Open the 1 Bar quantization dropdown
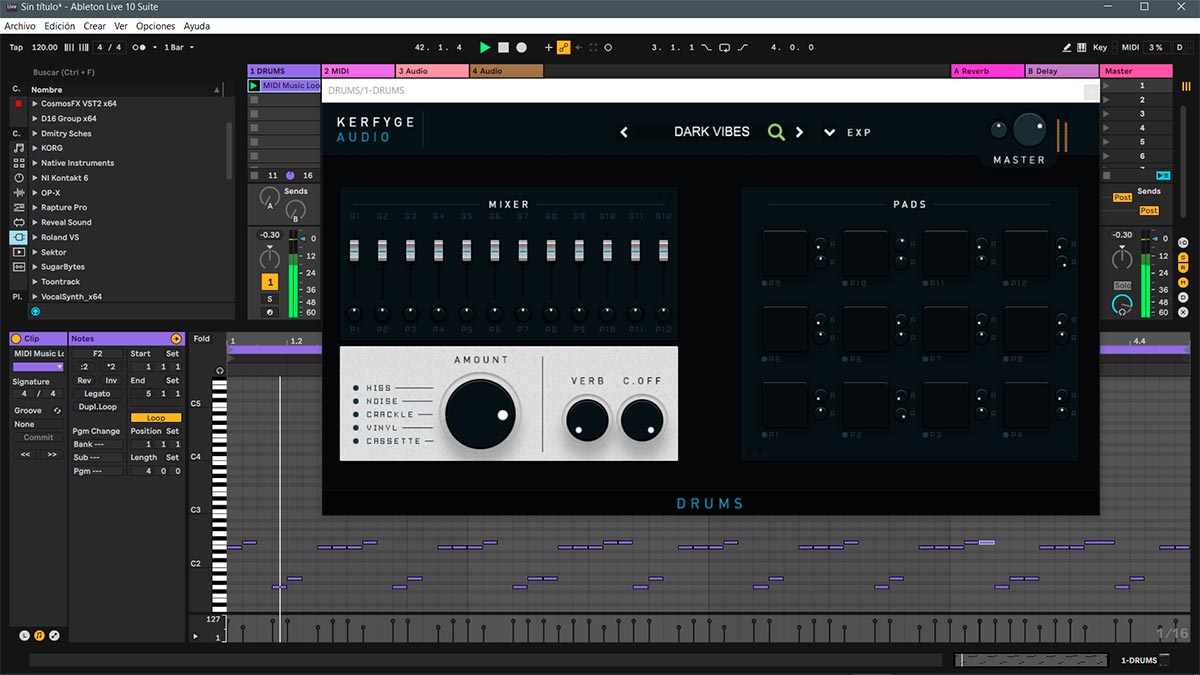The image size is (1200, 675). pyautogui.click(x=178, y=47)
